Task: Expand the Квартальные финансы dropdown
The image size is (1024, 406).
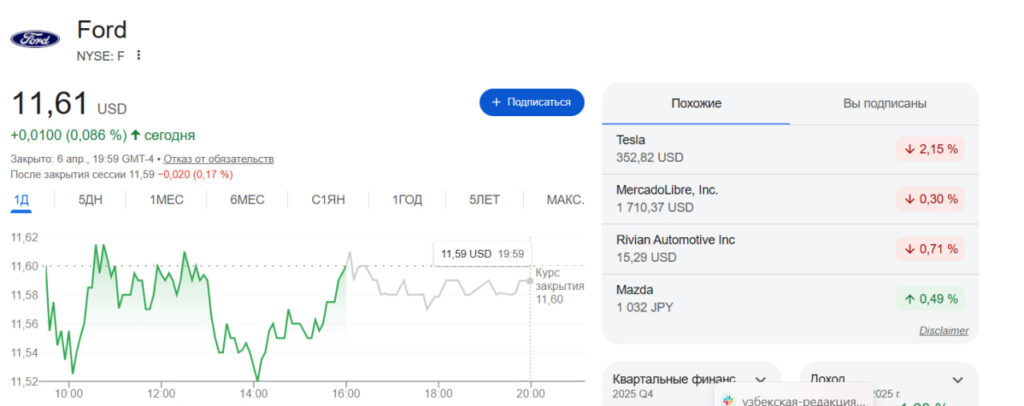Action: coord(760,380)
